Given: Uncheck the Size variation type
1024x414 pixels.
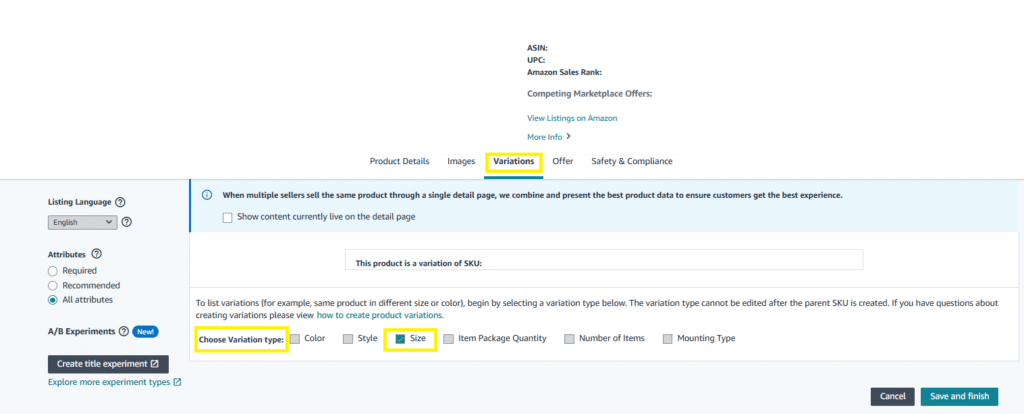Looking at the screenshot, I should point(400,339).
